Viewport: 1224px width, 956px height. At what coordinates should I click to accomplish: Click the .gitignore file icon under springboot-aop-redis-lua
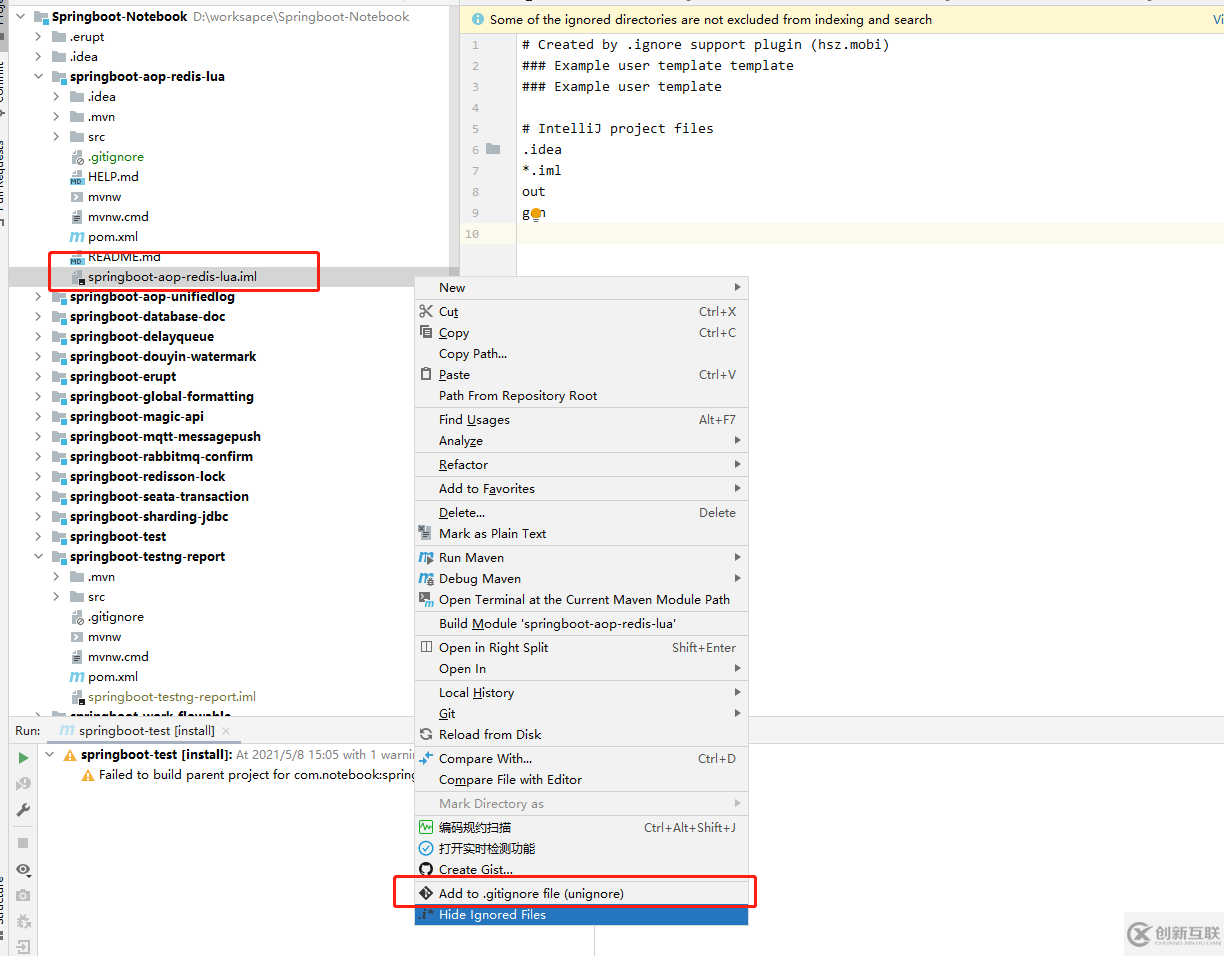click(x=77, y=157)
